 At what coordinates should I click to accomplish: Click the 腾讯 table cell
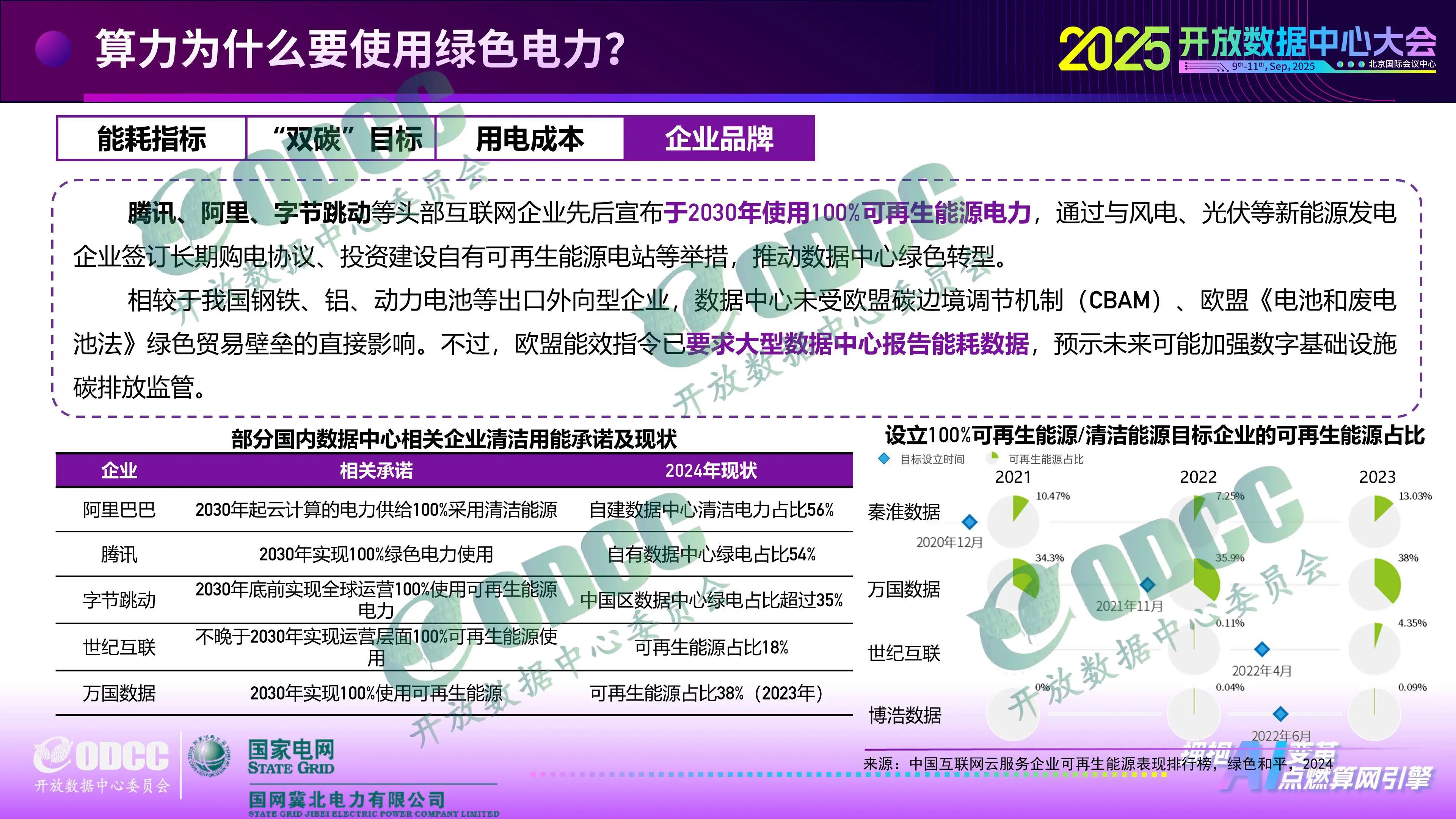point(119,554)
